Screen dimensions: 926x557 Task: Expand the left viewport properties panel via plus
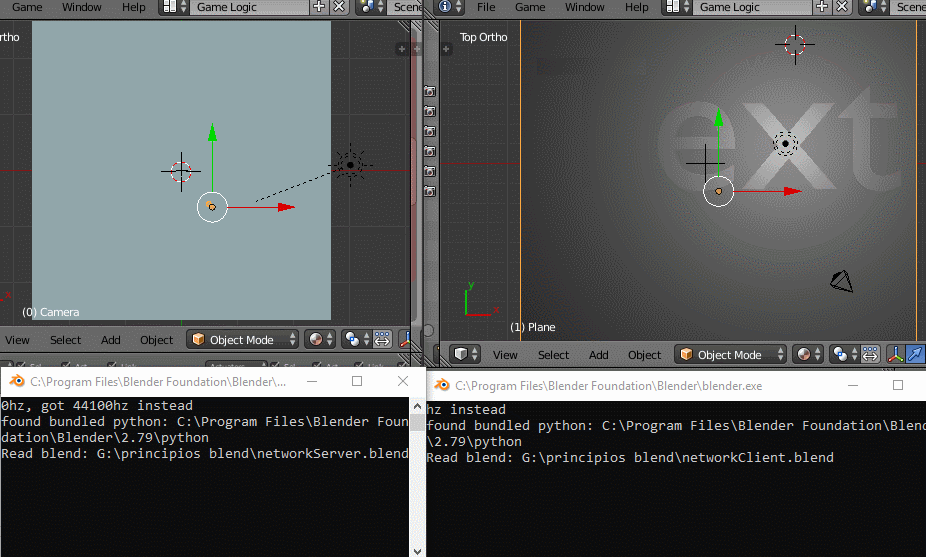click(402, 49)
